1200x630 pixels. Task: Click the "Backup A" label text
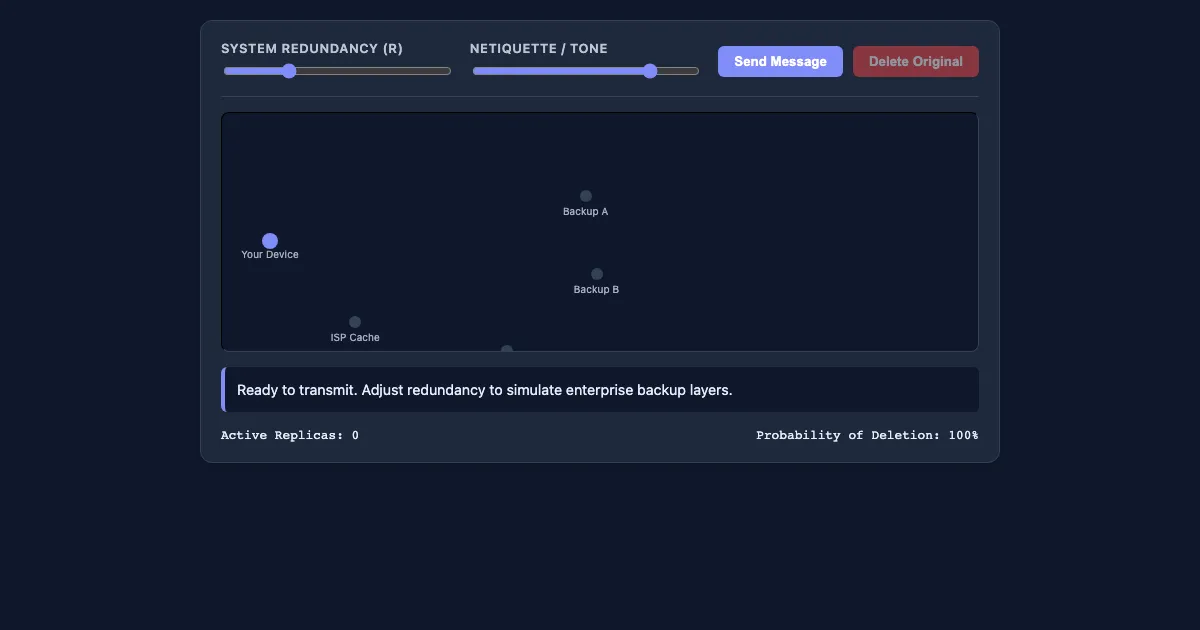coord(586,212)
